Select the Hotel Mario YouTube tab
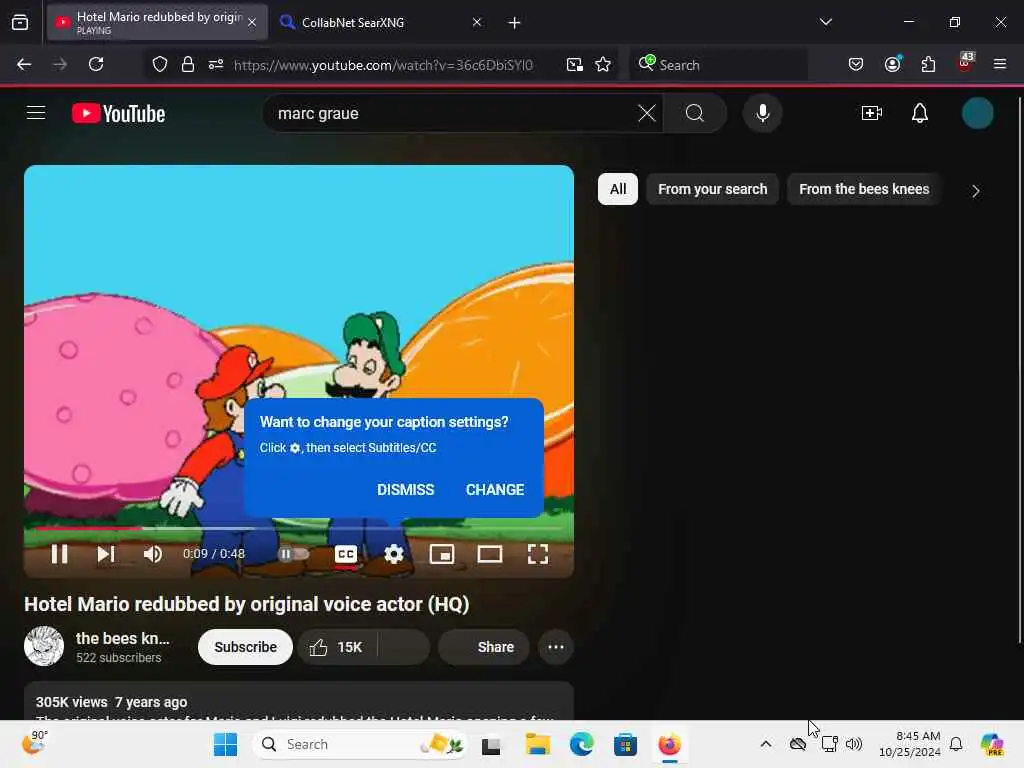1024x768 pixels. [x=157, y=23]
